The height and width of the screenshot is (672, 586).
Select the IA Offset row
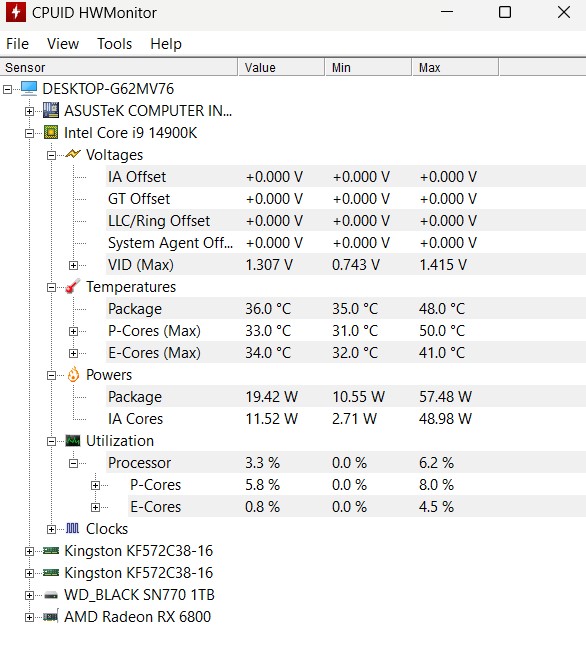346,177
